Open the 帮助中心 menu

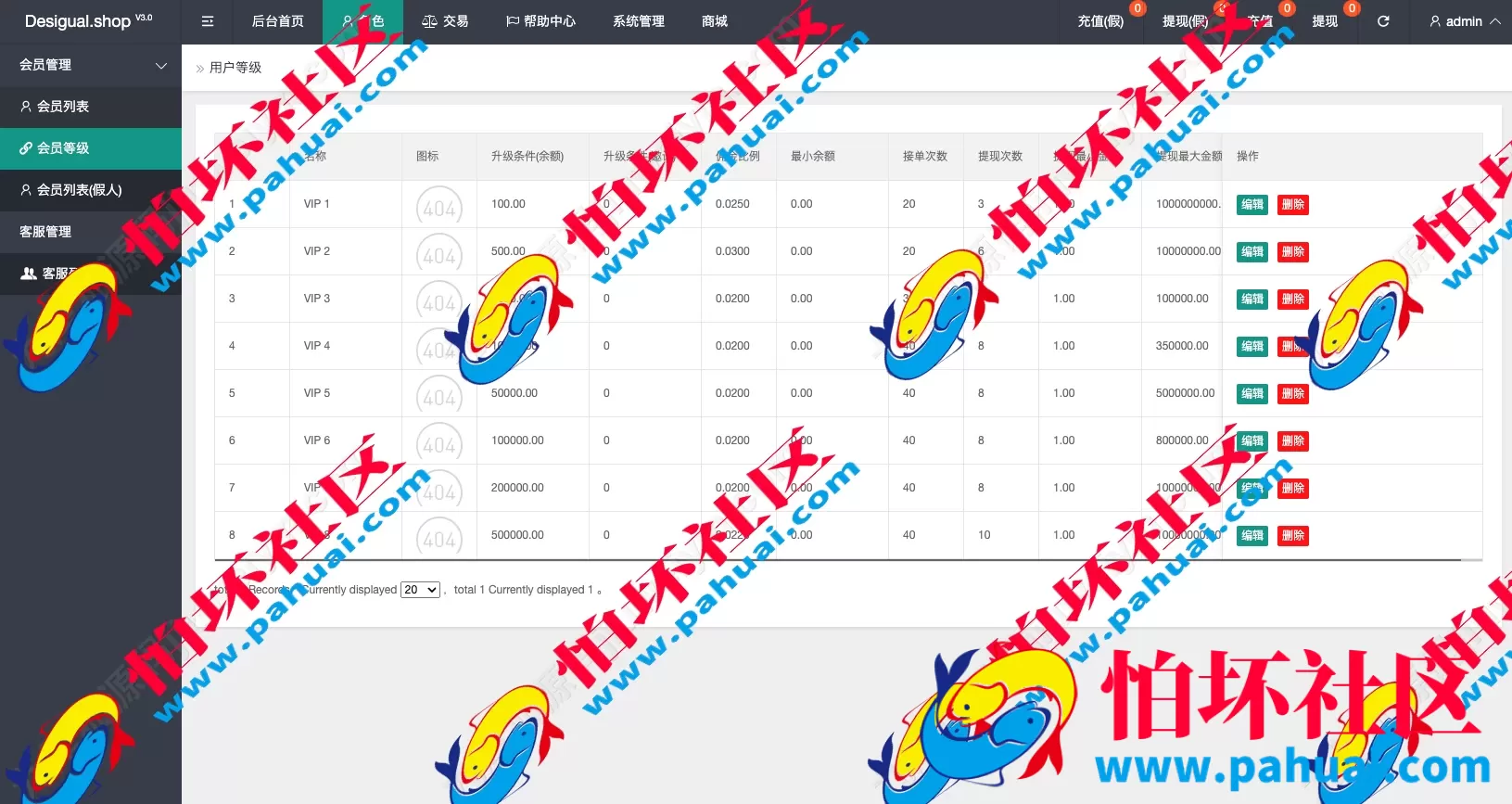(x=540, y=21)
